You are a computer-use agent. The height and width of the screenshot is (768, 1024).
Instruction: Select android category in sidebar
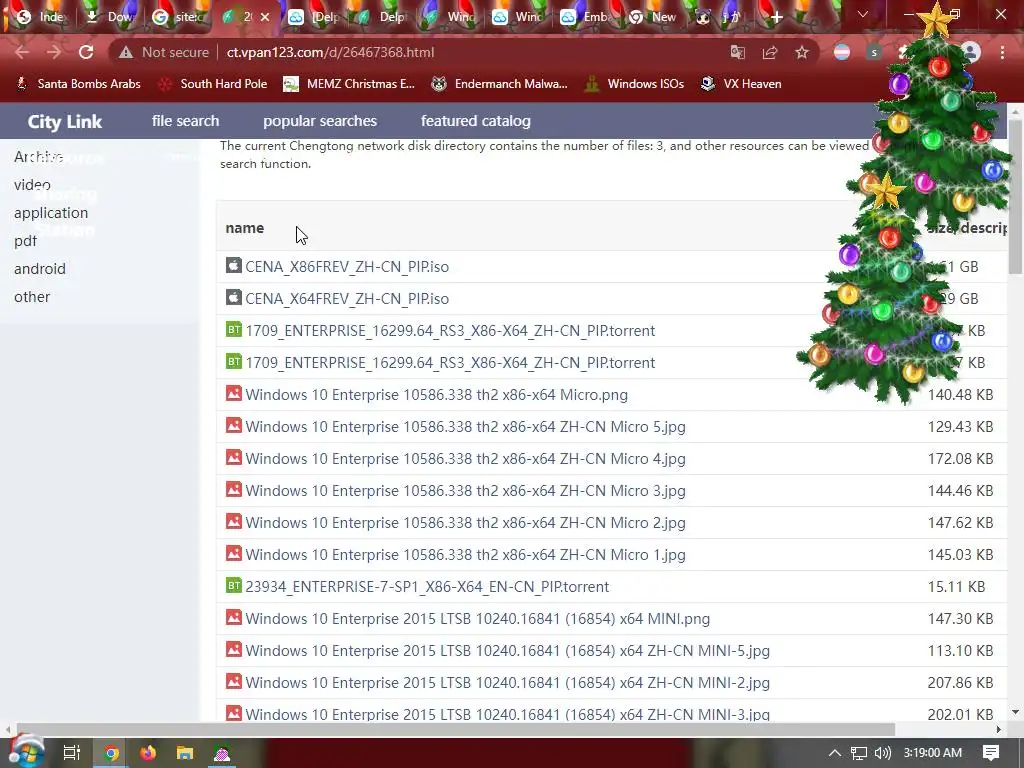40,268
